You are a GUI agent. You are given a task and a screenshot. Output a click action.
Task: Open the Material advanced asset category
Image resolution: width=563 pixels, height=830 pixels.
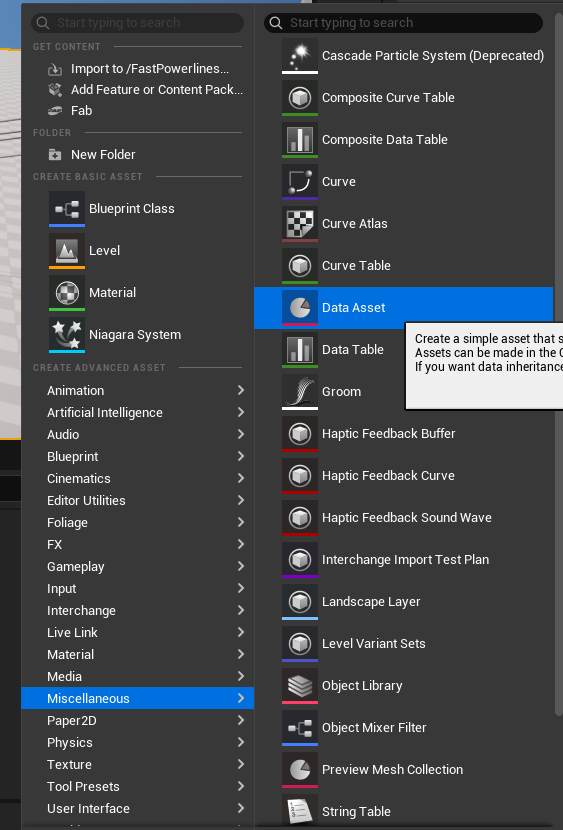pos(138,654)
